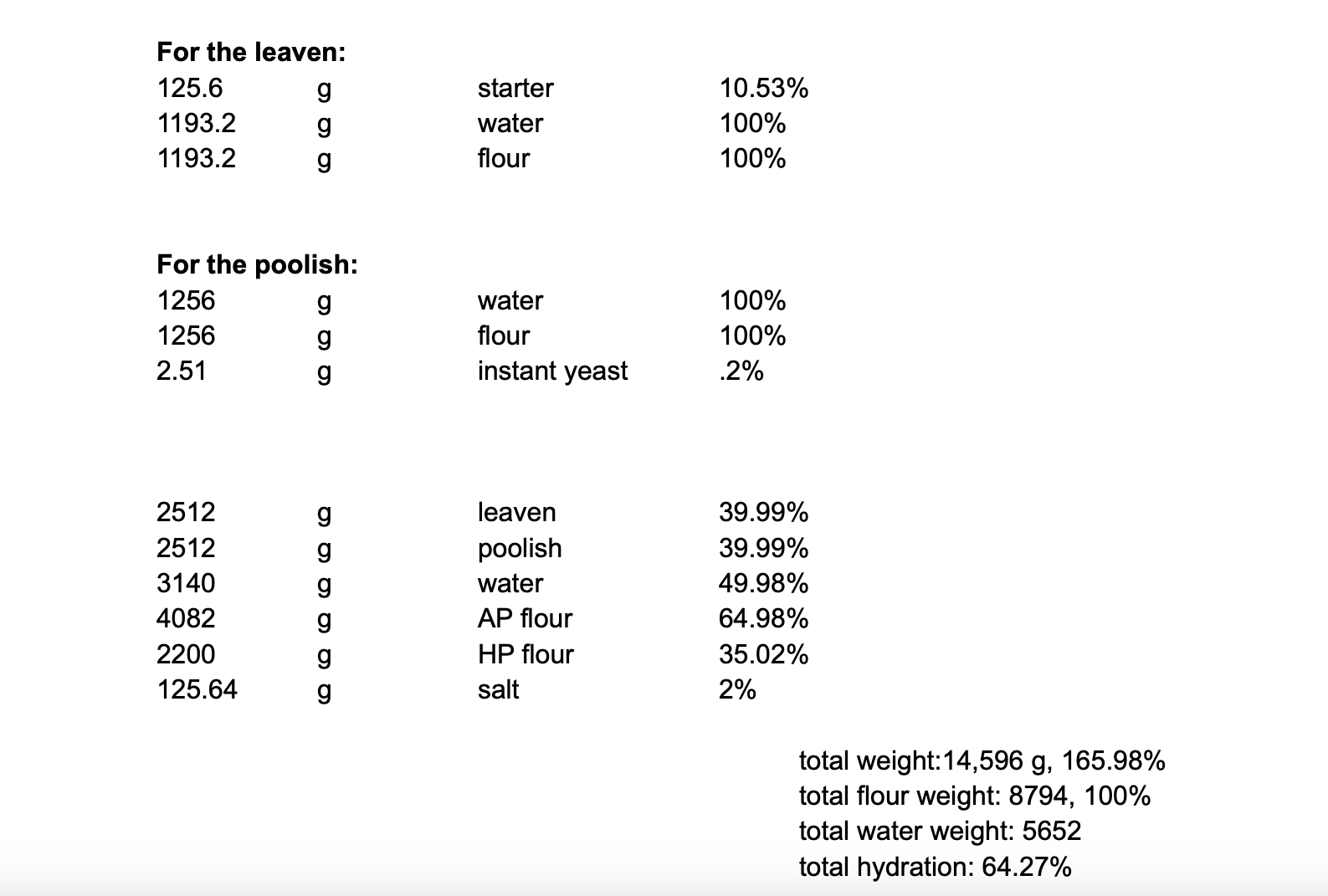
Task: Click the "HP flour" ingredient text
Action: 526,654
